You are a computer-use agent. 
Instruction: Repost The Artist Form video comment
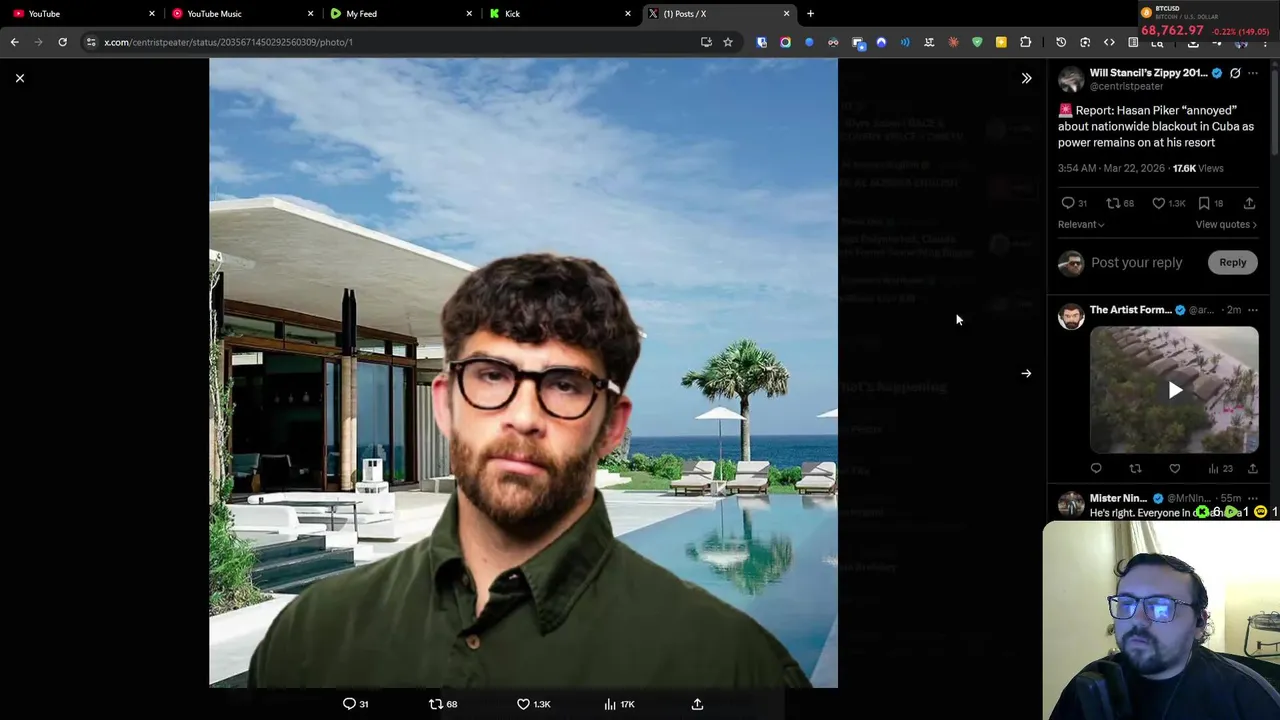point(1135,468)
